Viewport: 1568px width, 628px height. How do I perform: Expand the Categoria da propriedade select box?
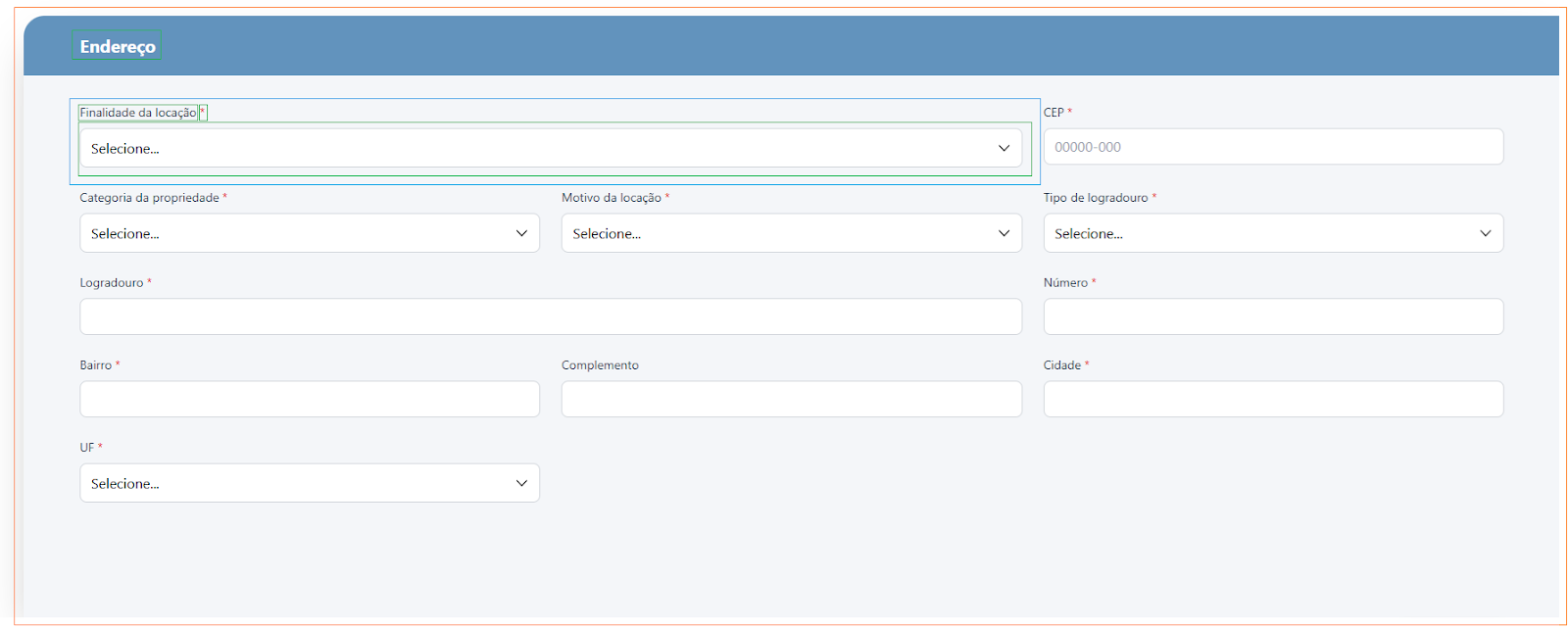(x=309, y=234)
